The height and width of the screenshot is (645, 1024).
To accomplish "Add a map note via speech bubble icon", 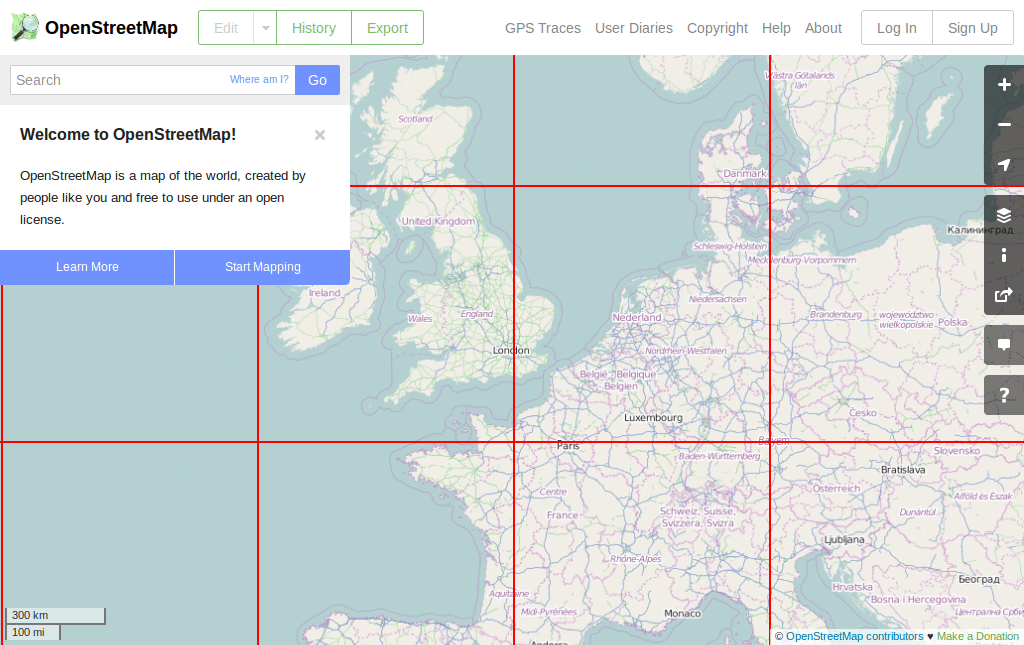I will [x=1003, y=344].
